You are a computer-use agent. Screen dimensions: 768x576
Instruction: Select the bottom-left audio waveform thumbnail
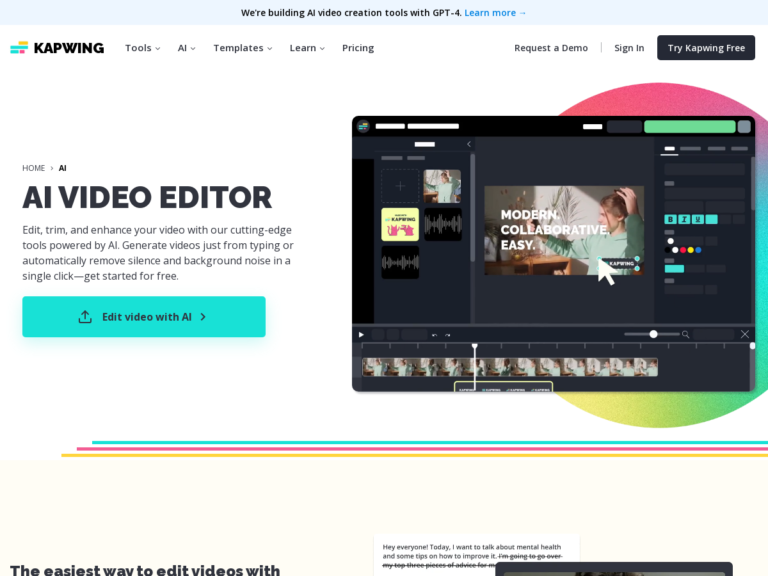pyautogui.click(x=400, y=263)
